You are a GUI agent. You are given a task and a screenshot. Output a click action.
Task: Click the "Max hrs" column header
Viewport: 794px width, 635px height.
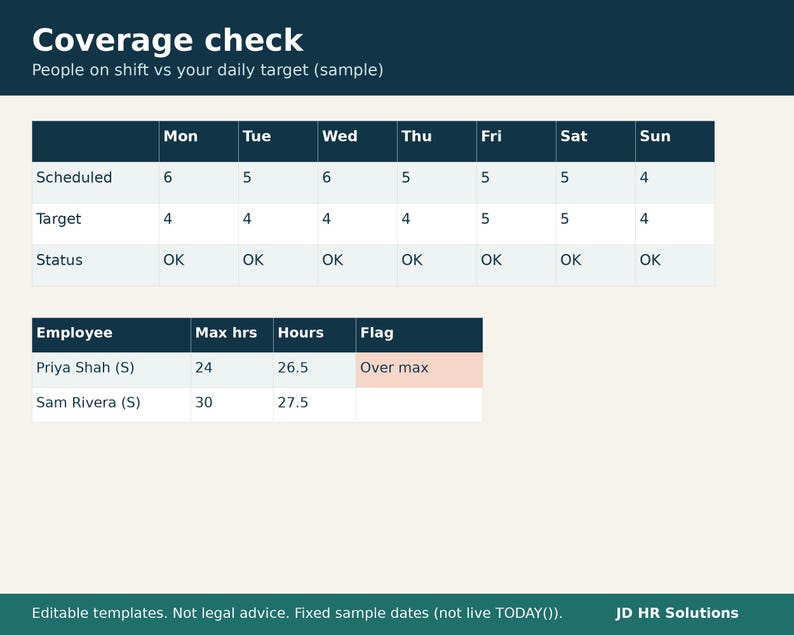[x=232, y=335]
